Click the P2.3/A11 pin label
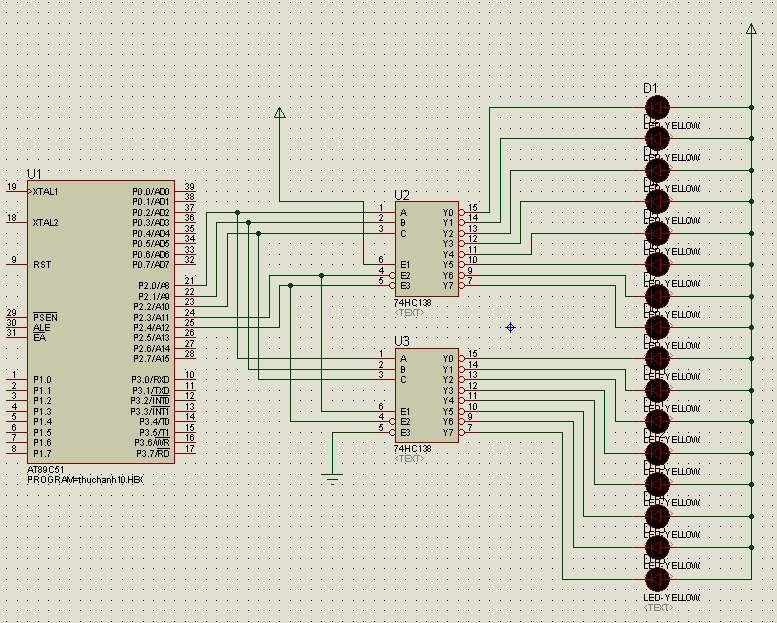Screen dimensions: 777x623 tap(151, 317)
